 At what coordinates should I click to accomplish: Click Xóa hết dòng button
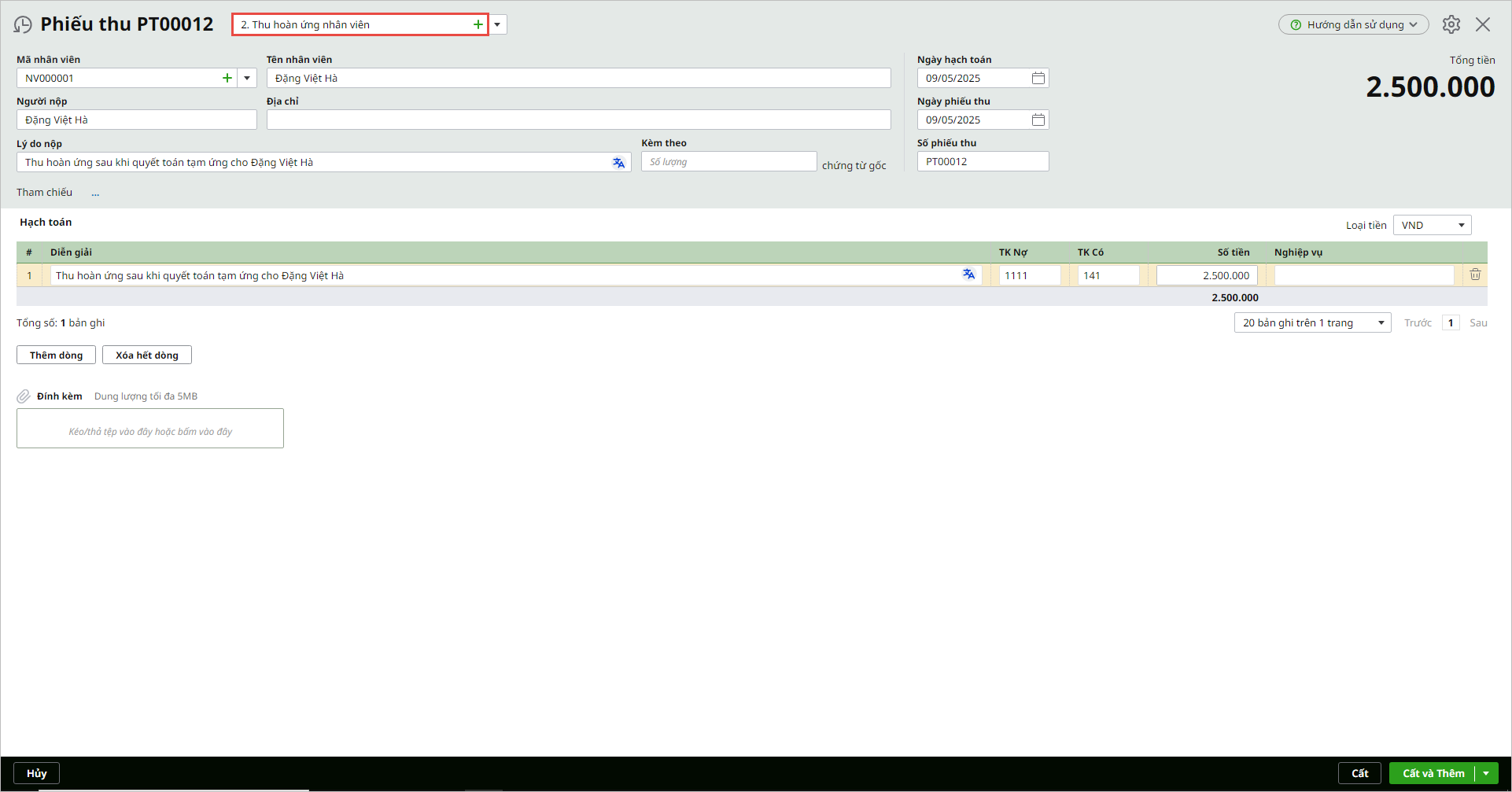(x=147, y=355)
